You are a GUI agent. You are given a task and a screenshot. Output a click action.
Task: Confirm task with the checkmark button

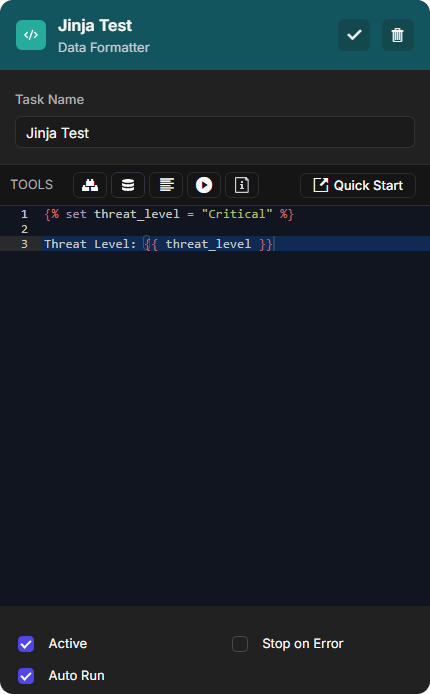tap(354, 35)
